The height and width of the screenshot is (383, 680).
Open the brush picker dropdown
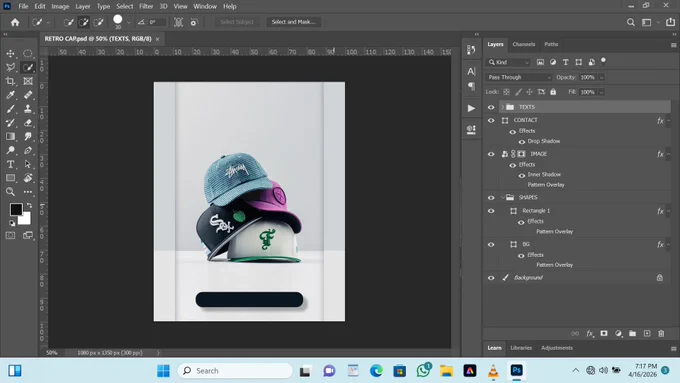[x=128, y=22]
